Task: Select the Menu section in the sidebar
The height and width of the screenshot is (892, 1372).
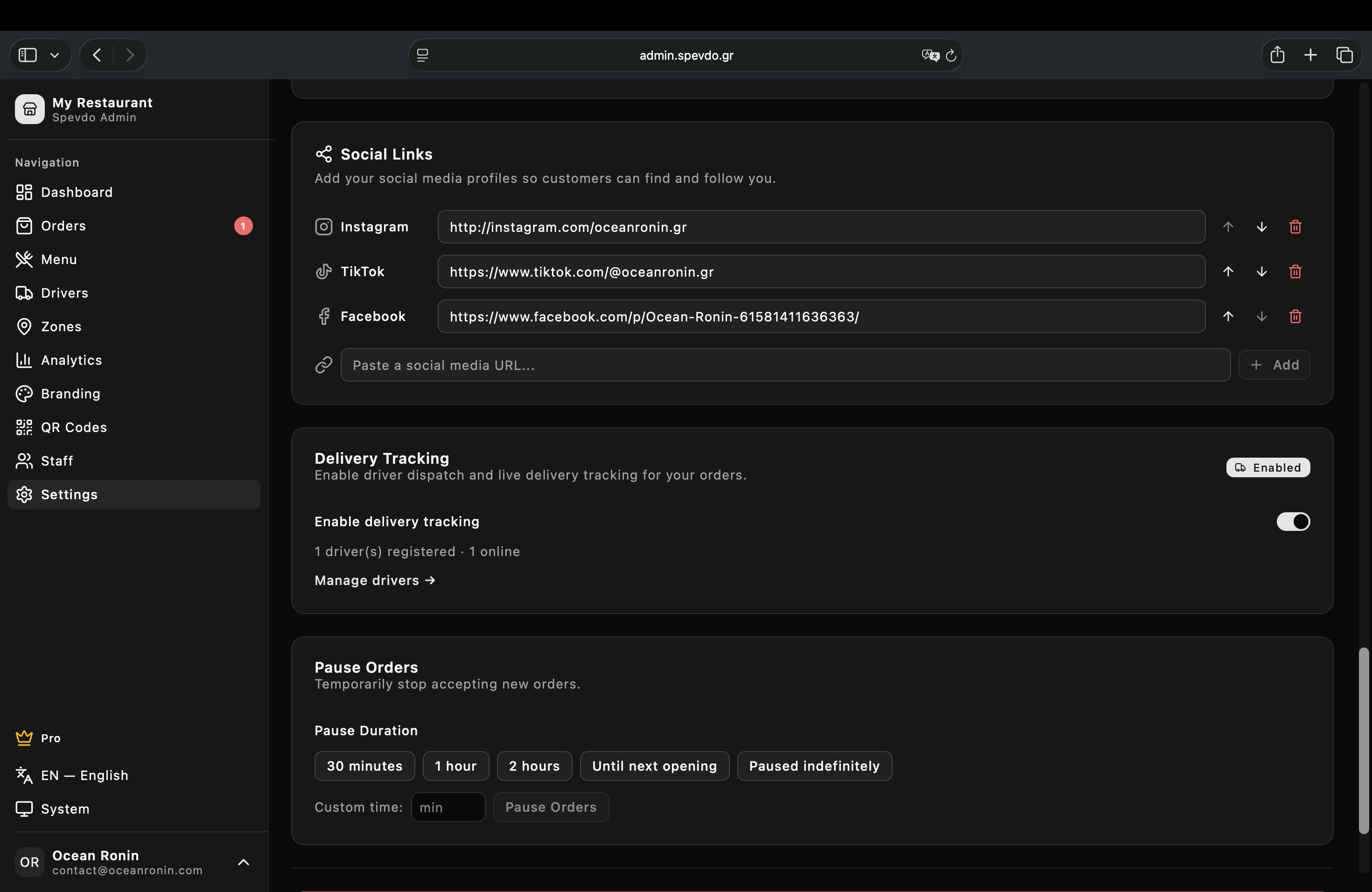Action: click(x=58, y=259)
